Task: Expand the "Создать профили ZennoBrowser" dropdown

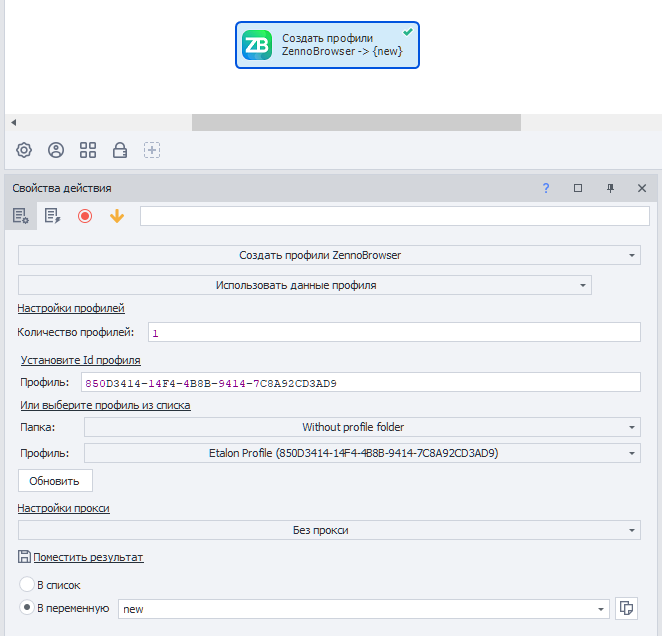Action: point(329,255)
